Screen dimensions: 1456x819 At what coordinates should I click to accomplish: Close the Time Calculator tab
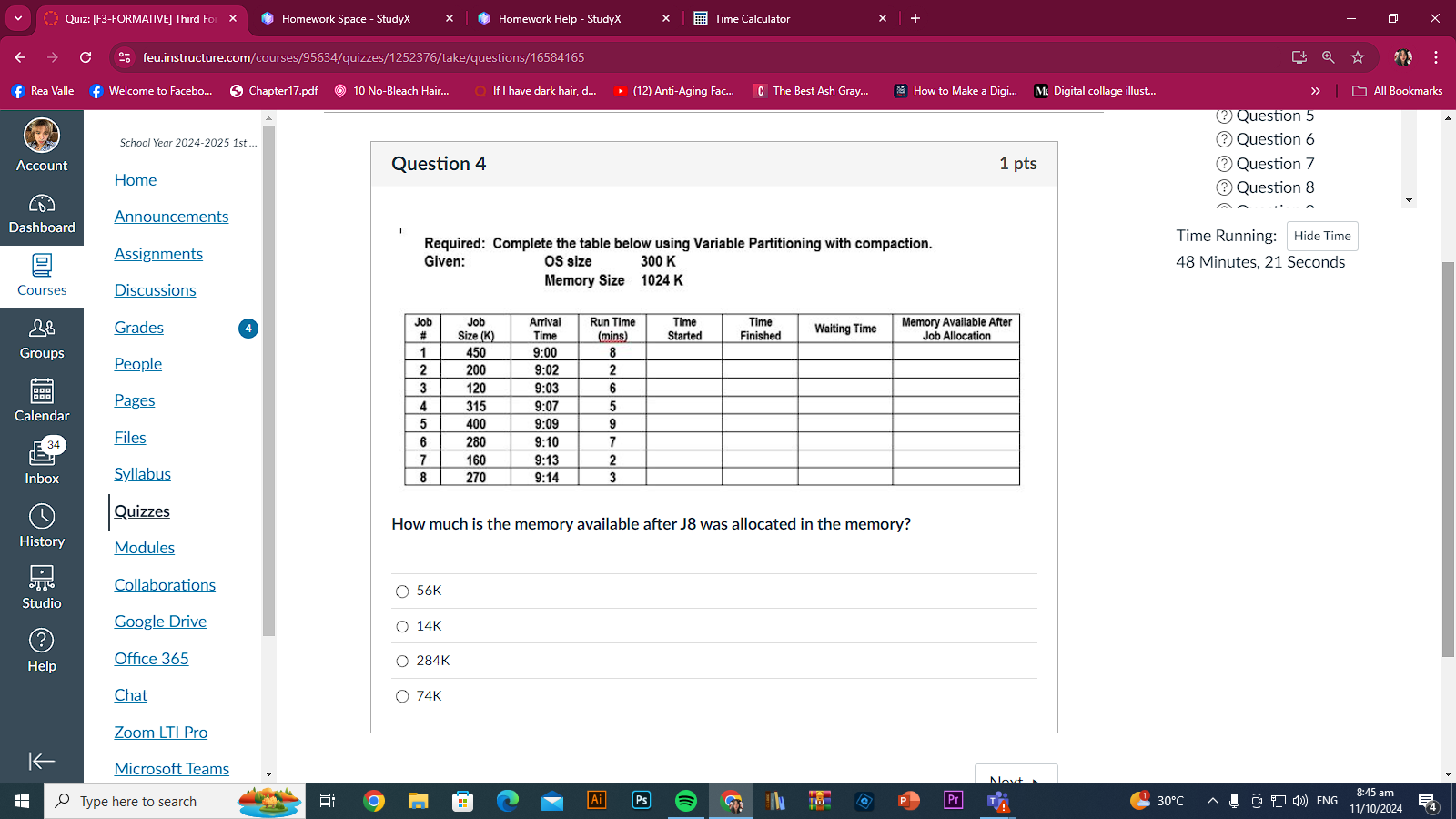point(883,18)
